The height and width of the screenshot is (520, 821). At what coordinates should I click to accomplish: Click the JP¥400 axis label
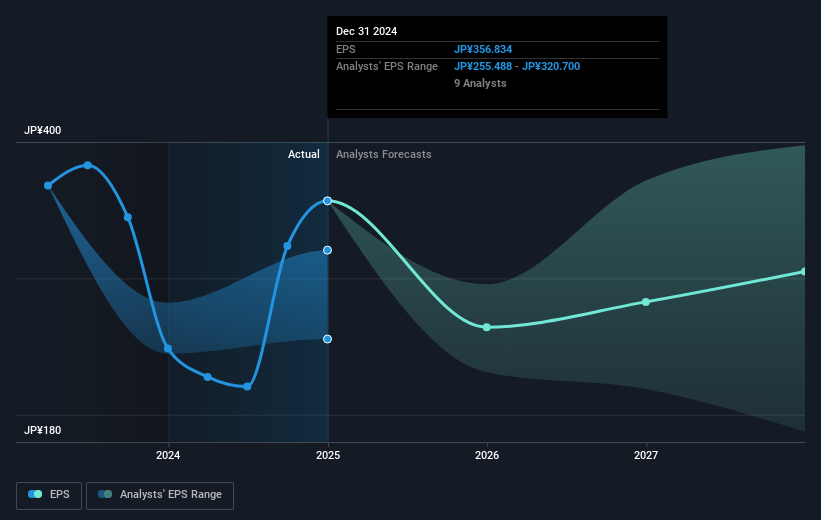coord(42,130)
